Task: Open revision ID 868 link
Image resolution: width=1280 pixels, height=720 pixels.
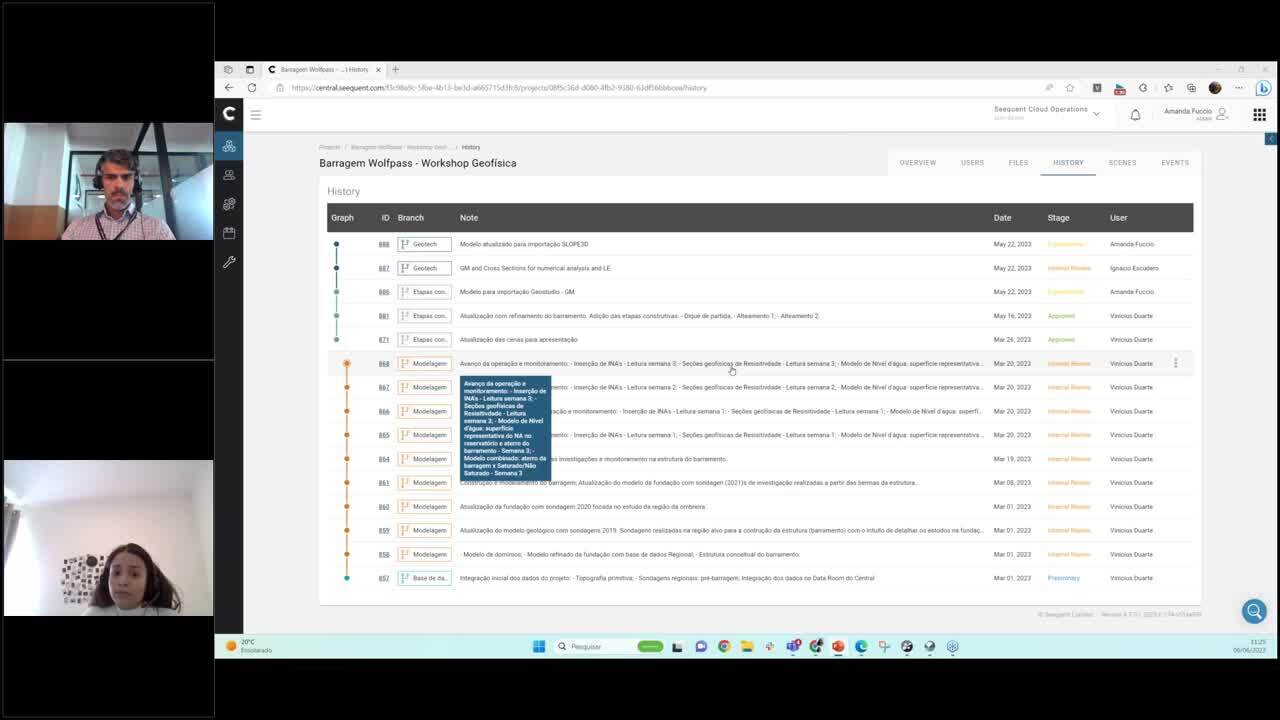Action: pyautogui.click(x=384, y=363)
